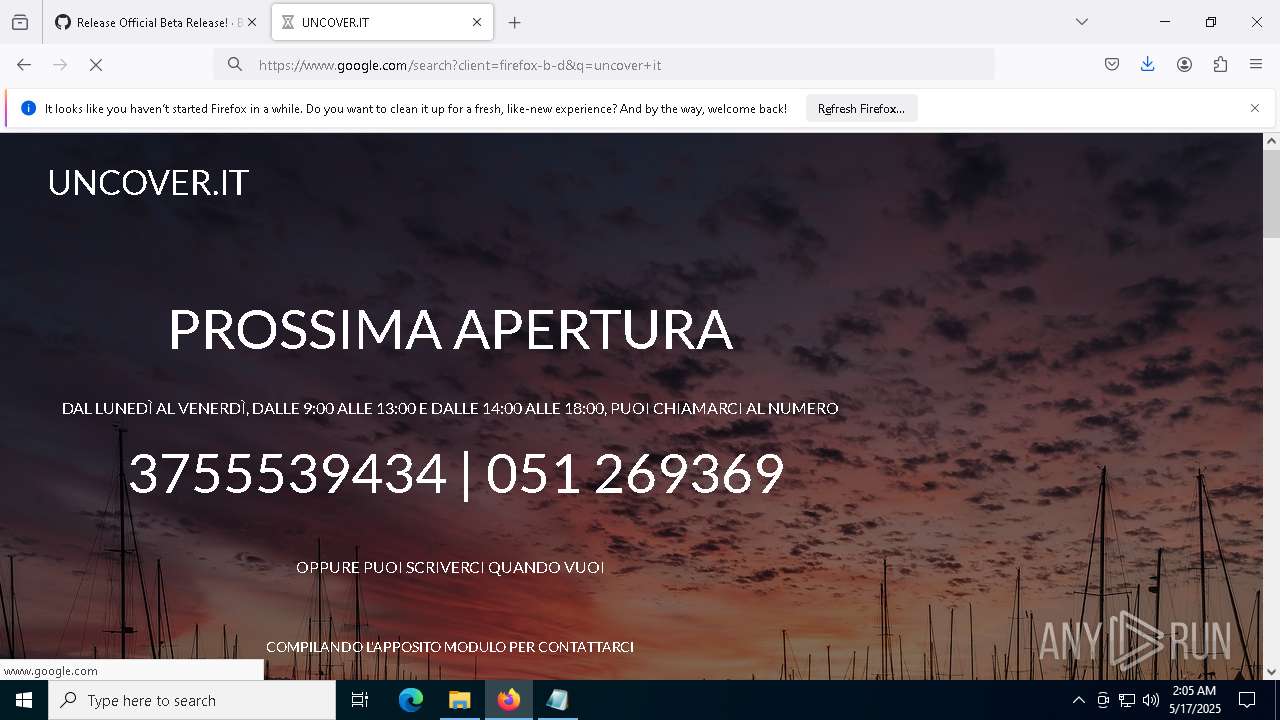Click the opening hours line DAL LUNEDÌ AL VENERDÌ
Image resolution: width=1280 pixels, height=720 pixels.
450,408
